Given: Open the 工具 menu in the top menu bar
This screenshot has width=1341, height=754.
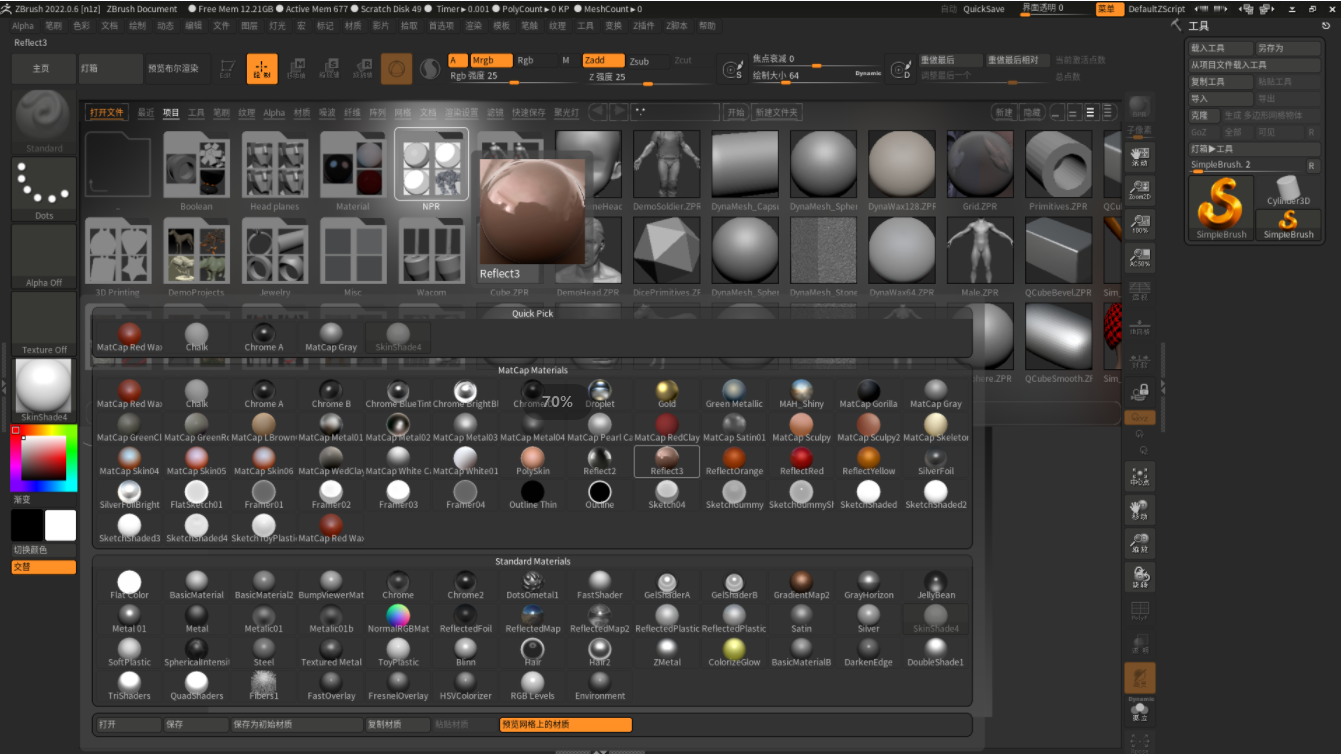Looking at the screenshot, I should point(585,26).
